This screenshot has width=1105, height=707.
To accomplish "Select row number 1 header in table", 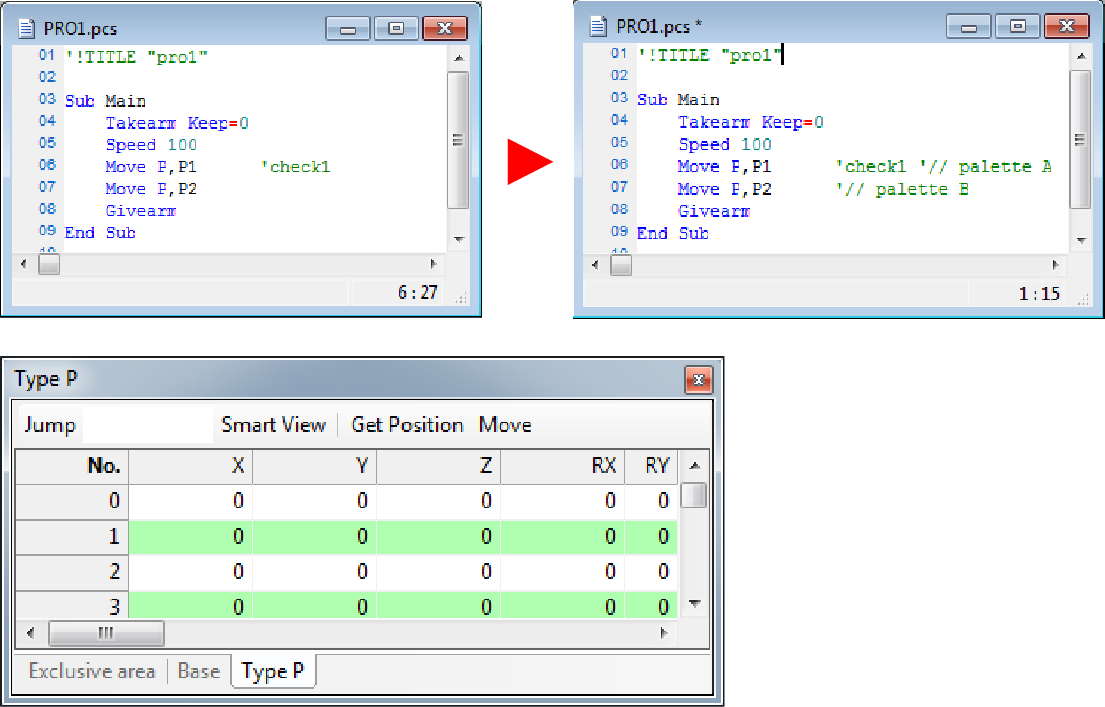I will [72, 536].
